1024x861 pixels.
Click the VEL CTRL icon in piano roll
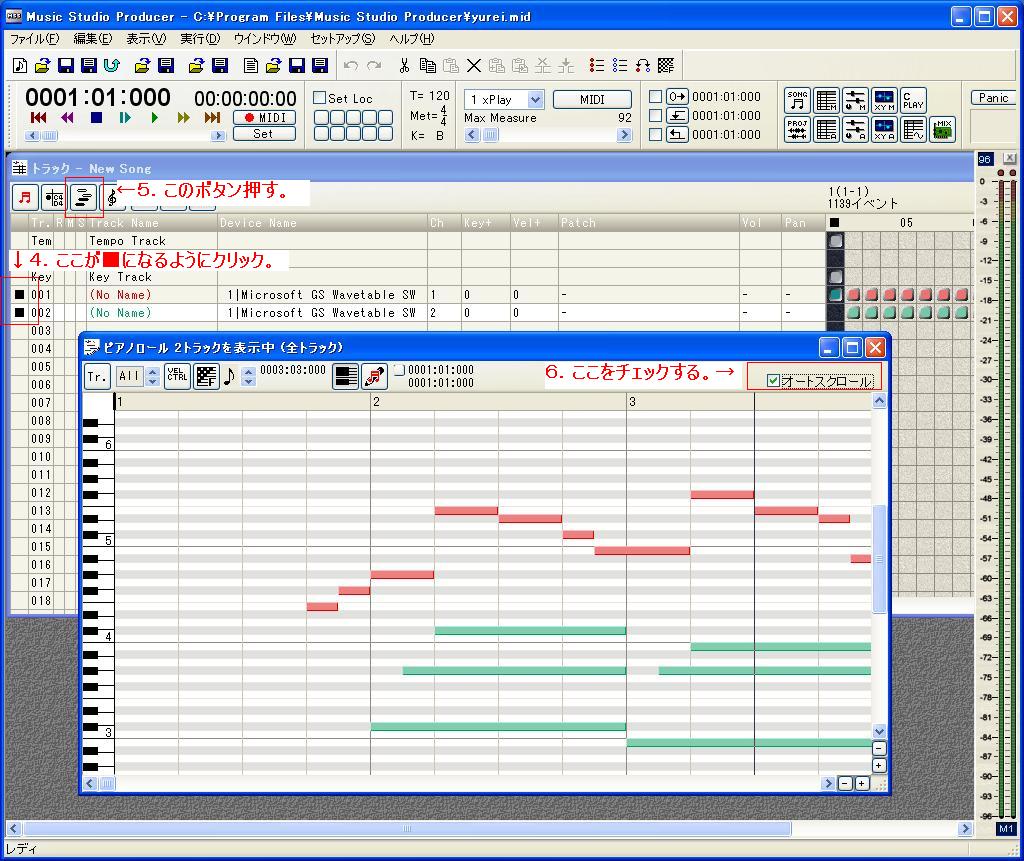[177, 377]
